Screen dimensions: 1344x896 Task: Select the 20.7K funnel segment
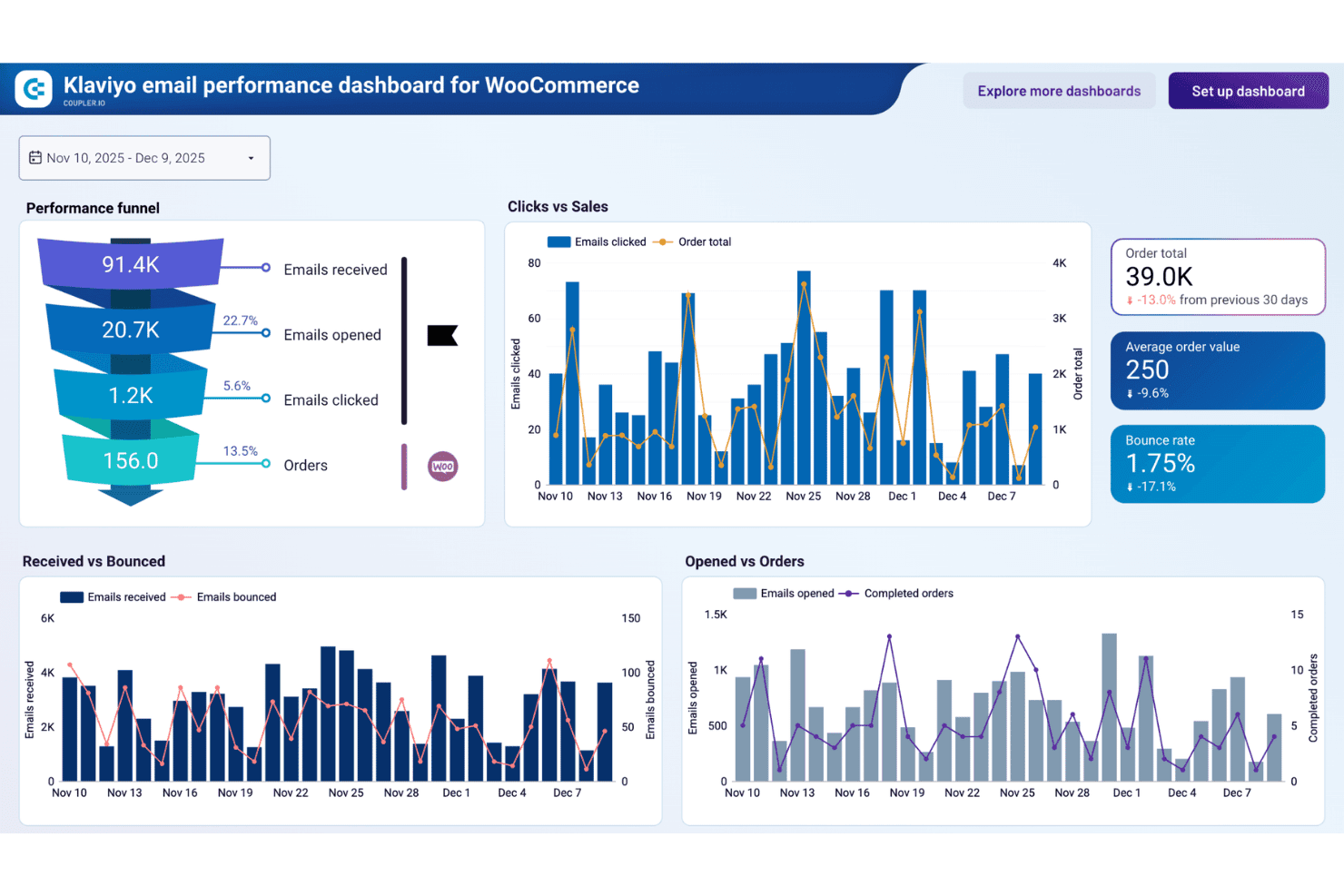point(131,330)
